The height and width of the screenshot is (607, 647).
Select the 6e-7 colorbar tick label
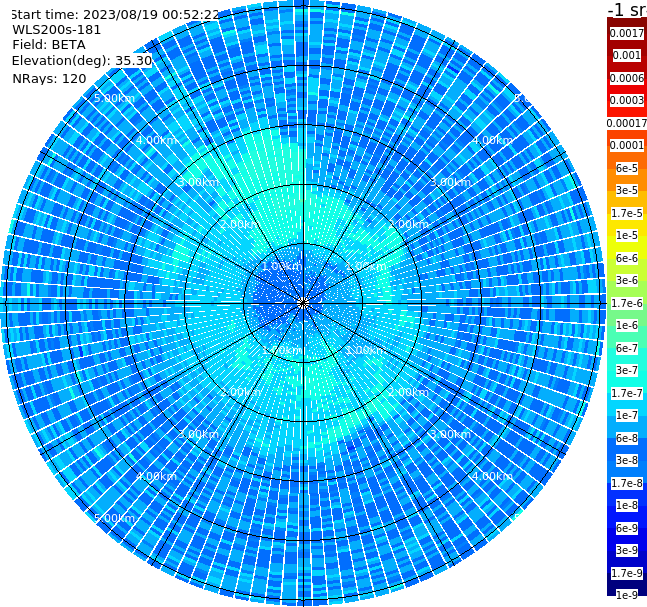coord(627,348)
